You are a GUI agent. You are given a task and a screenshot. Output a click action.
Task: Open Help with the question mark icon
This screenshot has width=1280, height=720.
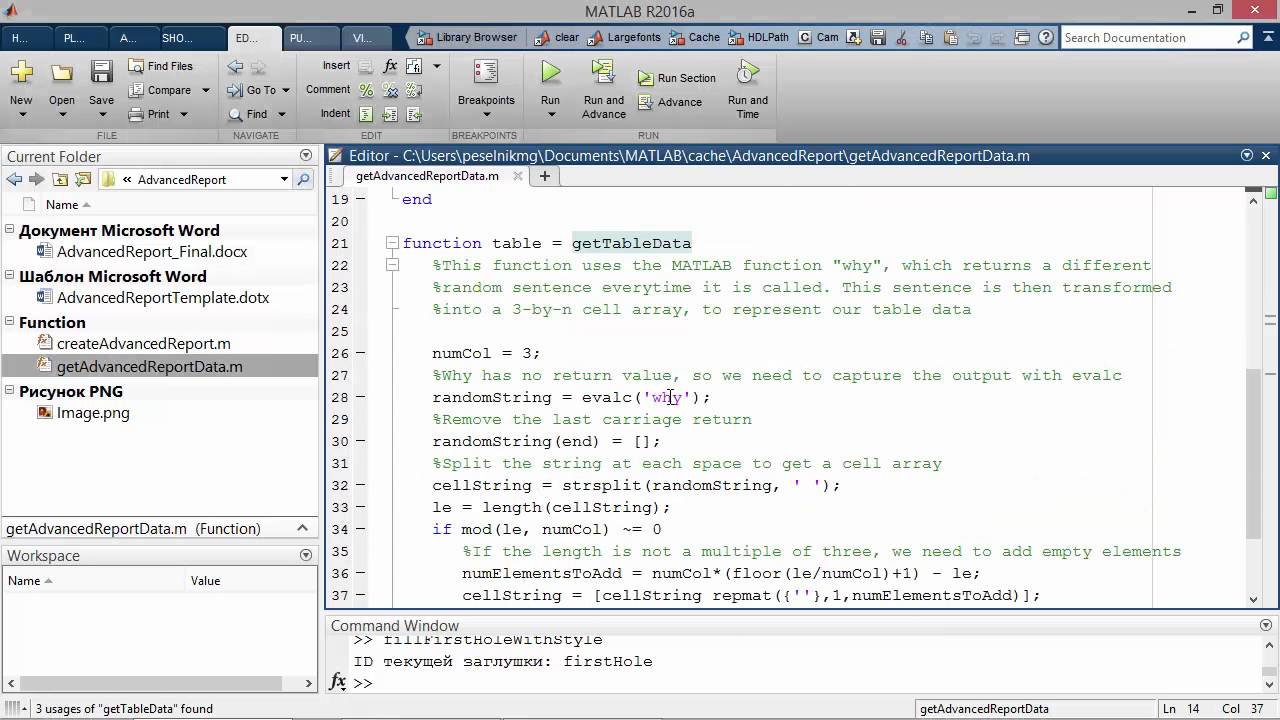click(x=1046, y=38)
